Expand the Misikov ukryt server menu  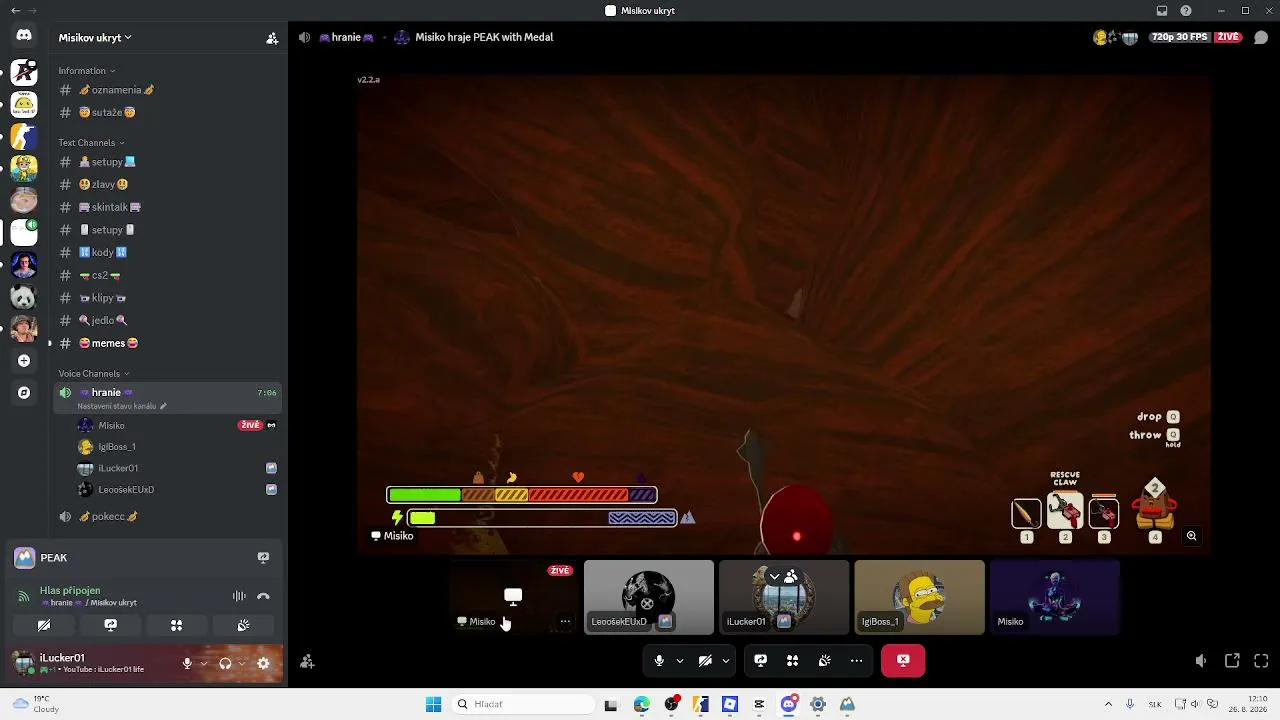point(95,38)
